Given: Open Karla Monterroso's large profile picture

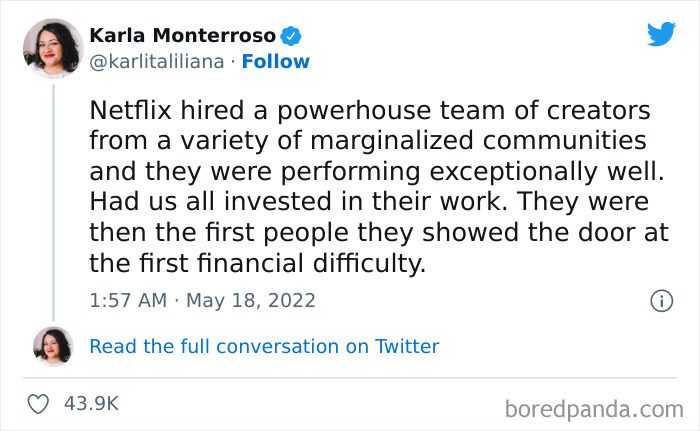Looking at the screenshot, I should click(x=52, y=48).
